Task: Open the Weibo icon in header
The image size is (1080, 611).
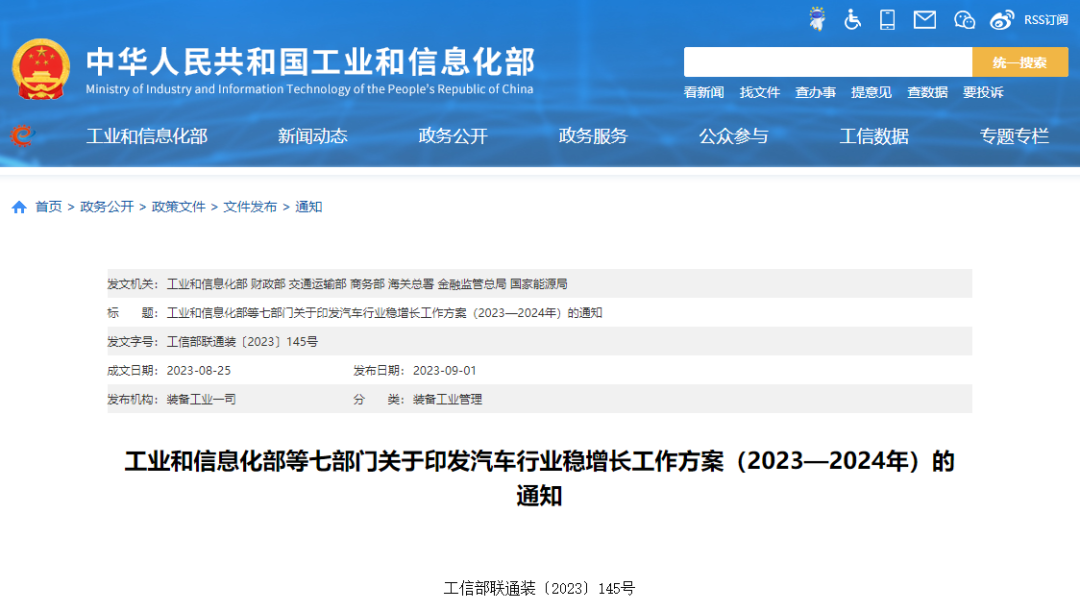Action: coord(1001,20)
